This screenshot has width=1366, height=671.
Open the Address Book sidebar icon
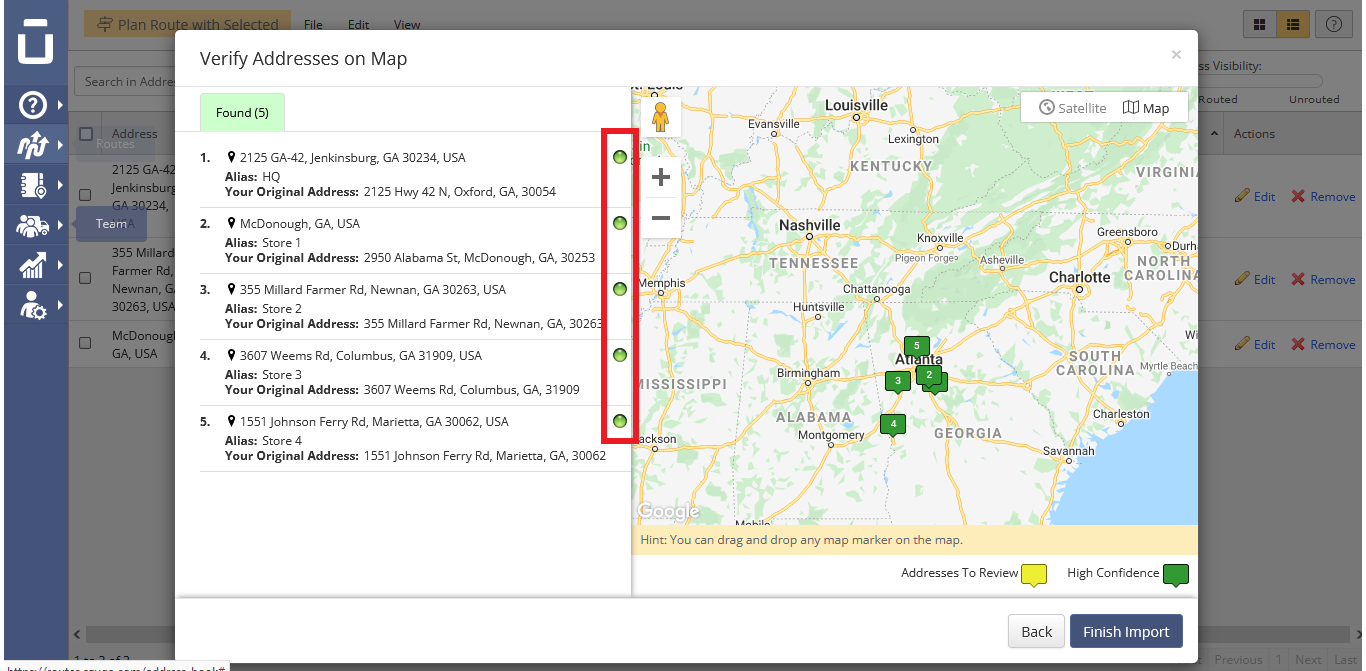pyautogui.click(x=33, y=185)
